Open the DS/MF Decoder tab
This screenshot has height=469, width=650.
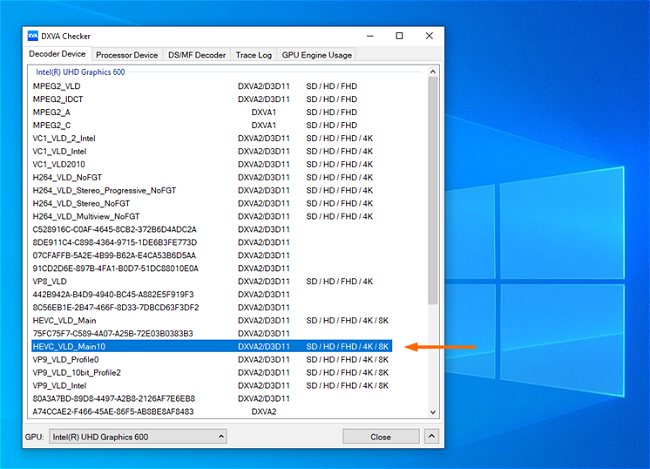click(197, 55)
